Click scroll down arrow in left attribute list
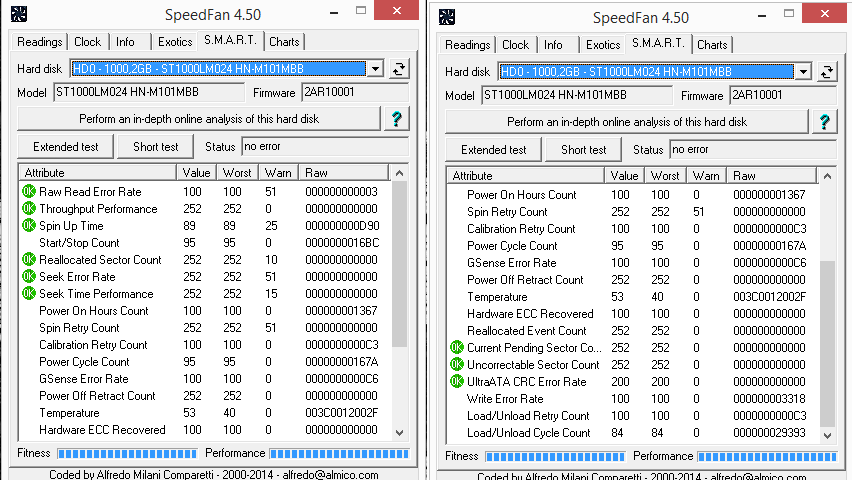Image resolution: width=852 pixels, height=480 pixels. click(399, 433)
